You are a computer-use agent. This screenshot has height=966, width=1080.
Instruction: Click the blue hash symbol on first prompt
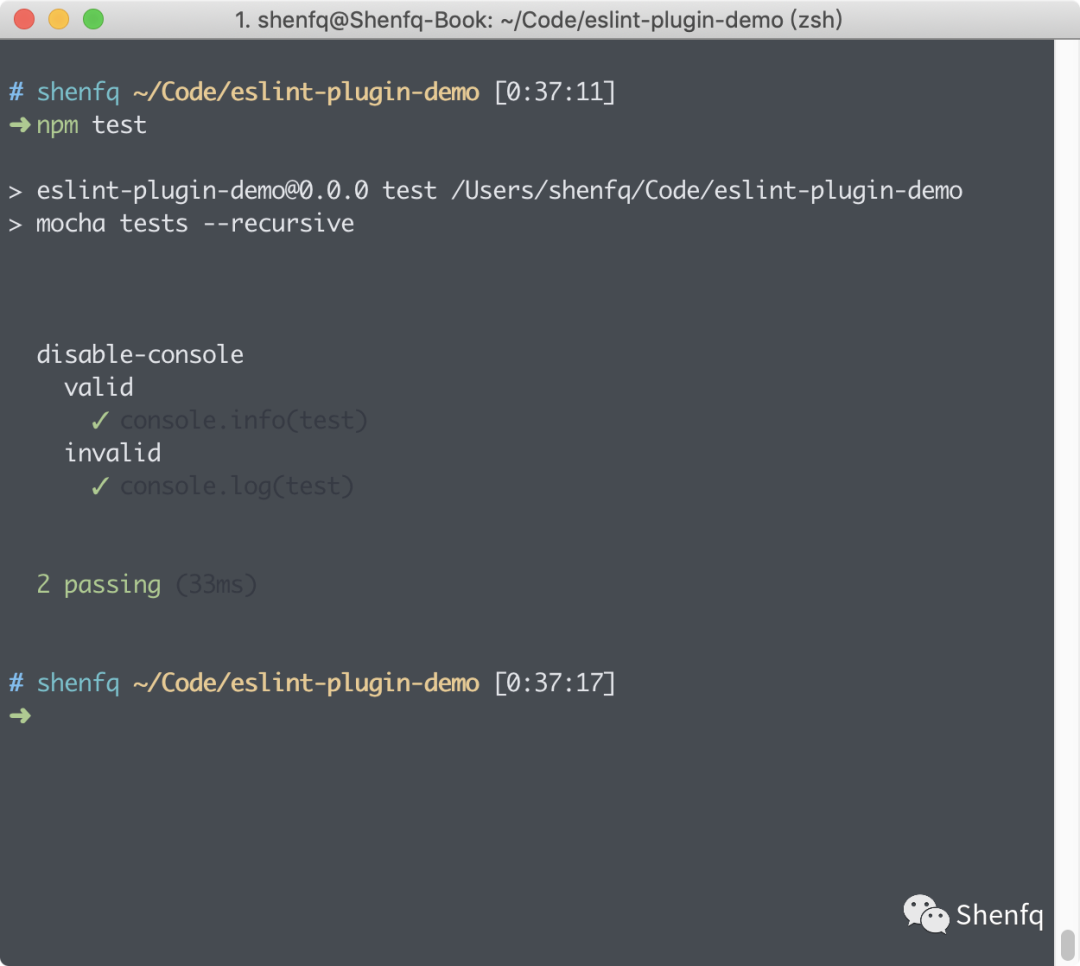[16, 92]
